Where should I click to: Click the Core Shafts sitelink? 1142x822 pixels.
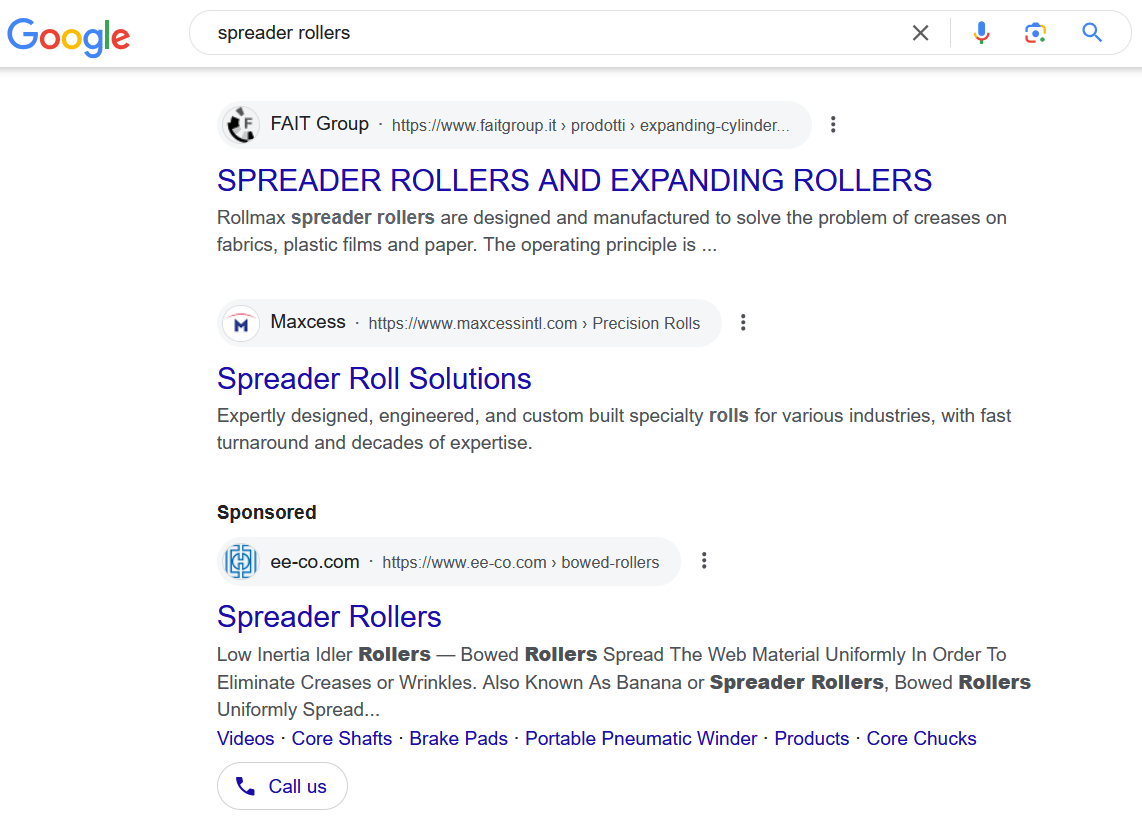point(342,738)
